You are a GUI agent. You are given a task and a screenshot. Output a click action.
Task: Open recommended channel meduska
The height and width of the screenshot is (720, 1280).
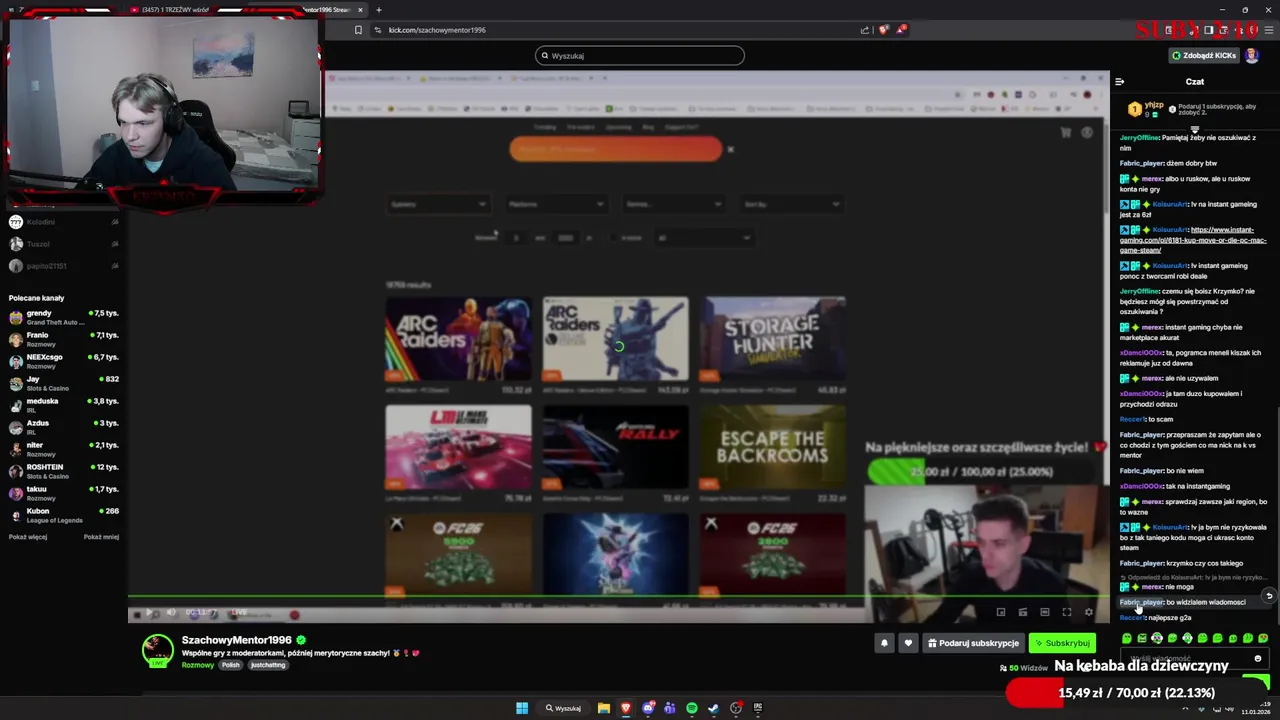[x=63, y=405]
